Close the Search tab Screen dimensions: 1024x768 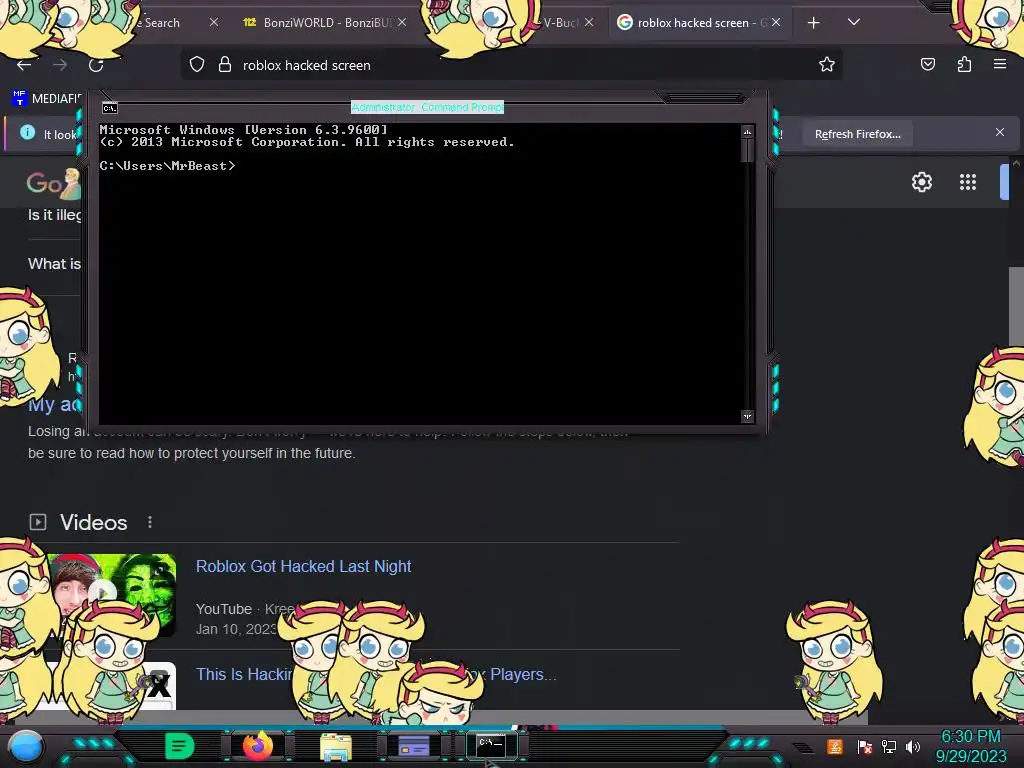[214, 22]
